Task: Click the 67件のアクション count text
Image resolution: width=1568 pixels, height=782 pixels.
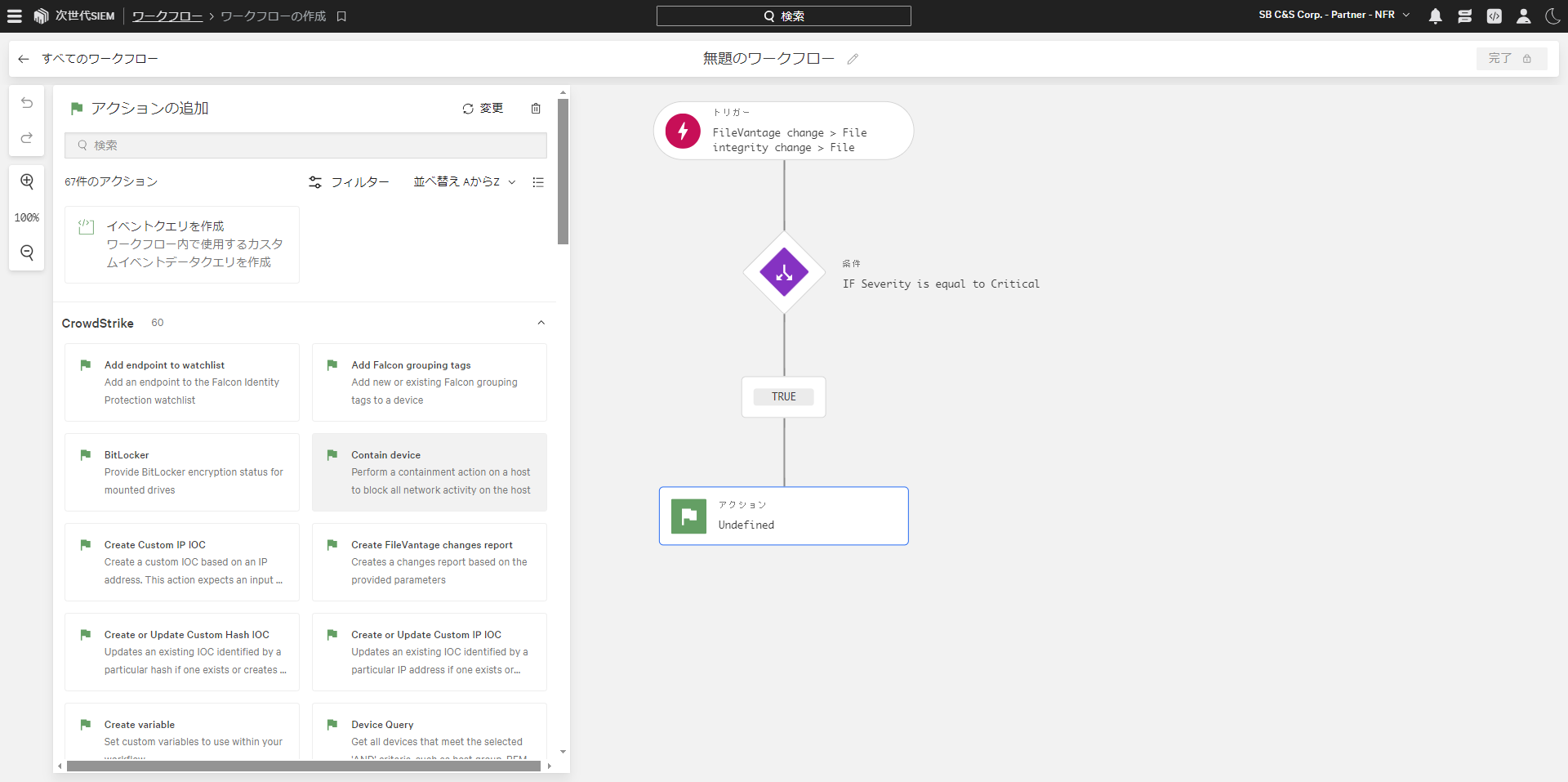Action: click(111, 182)
